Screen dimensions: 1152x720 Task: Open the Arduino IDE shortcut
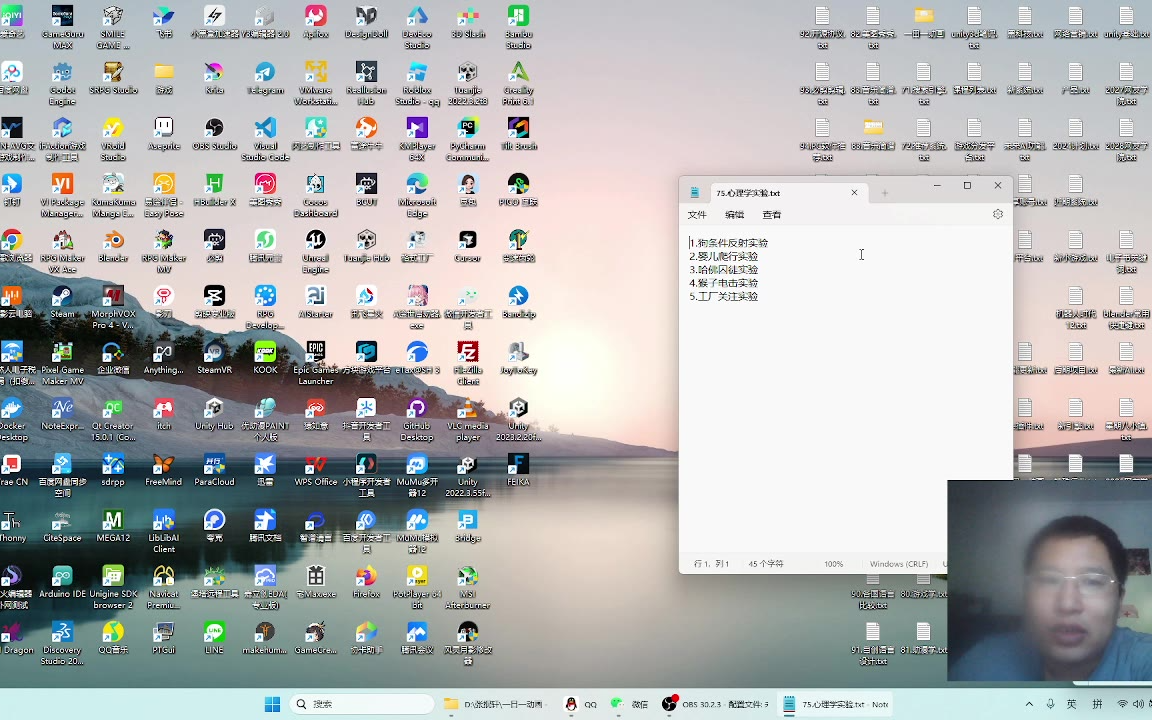[x=62, y=582]
